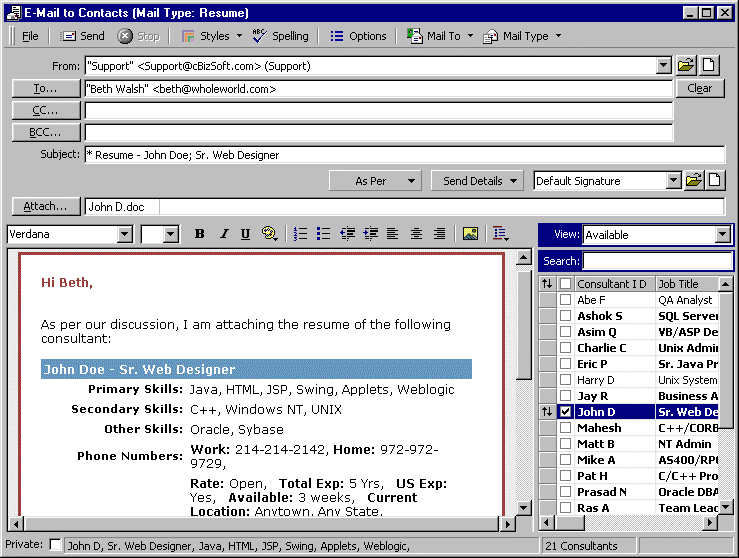
Task: Open the font size dropdown
Action: [171, 234]
